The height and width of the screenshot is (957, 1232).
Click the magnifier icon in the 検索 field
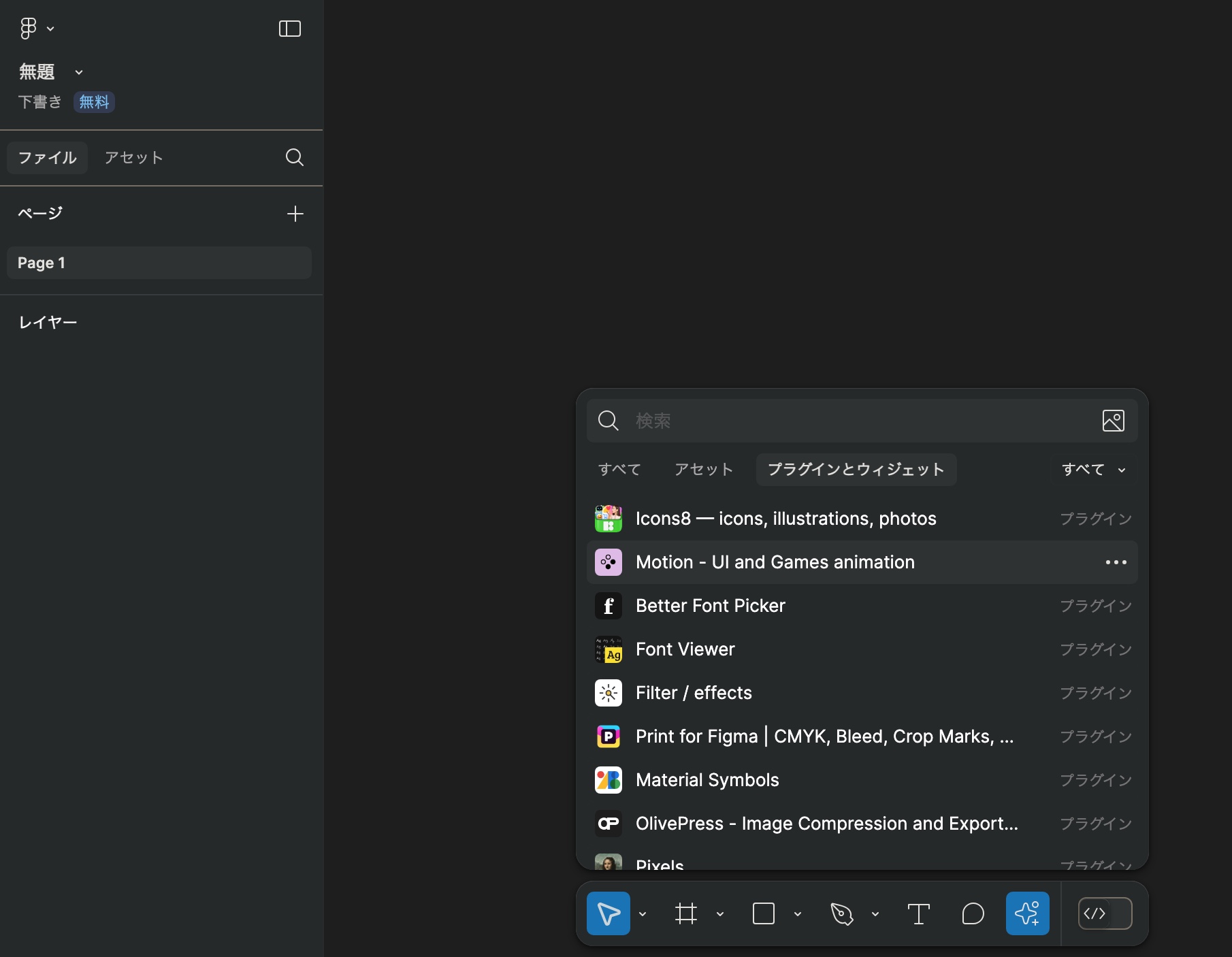click(608, 421)
